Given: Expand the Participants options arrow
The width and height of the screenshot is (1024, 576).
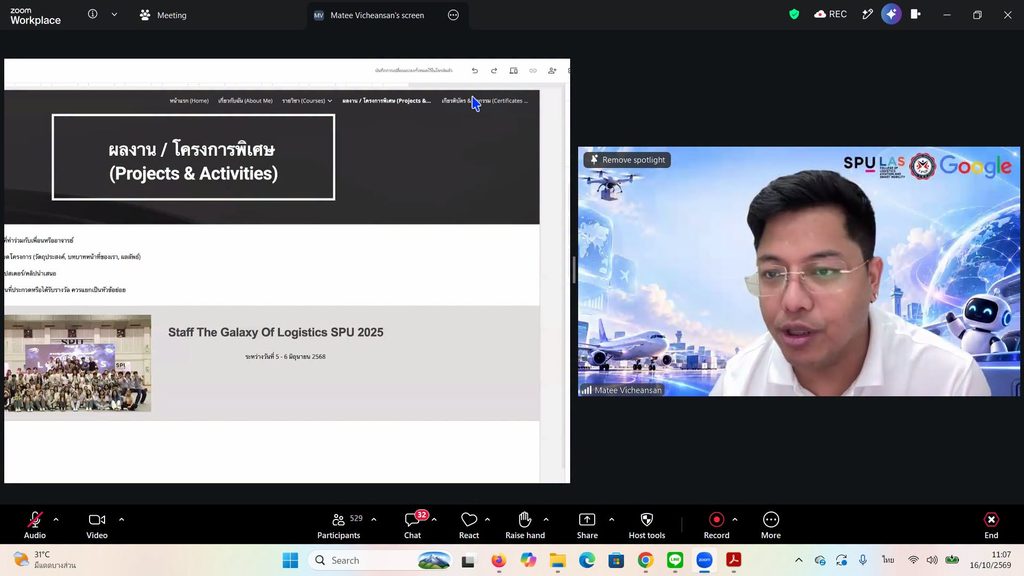Looking at the screenshot, I should click(x=374, y=520).
